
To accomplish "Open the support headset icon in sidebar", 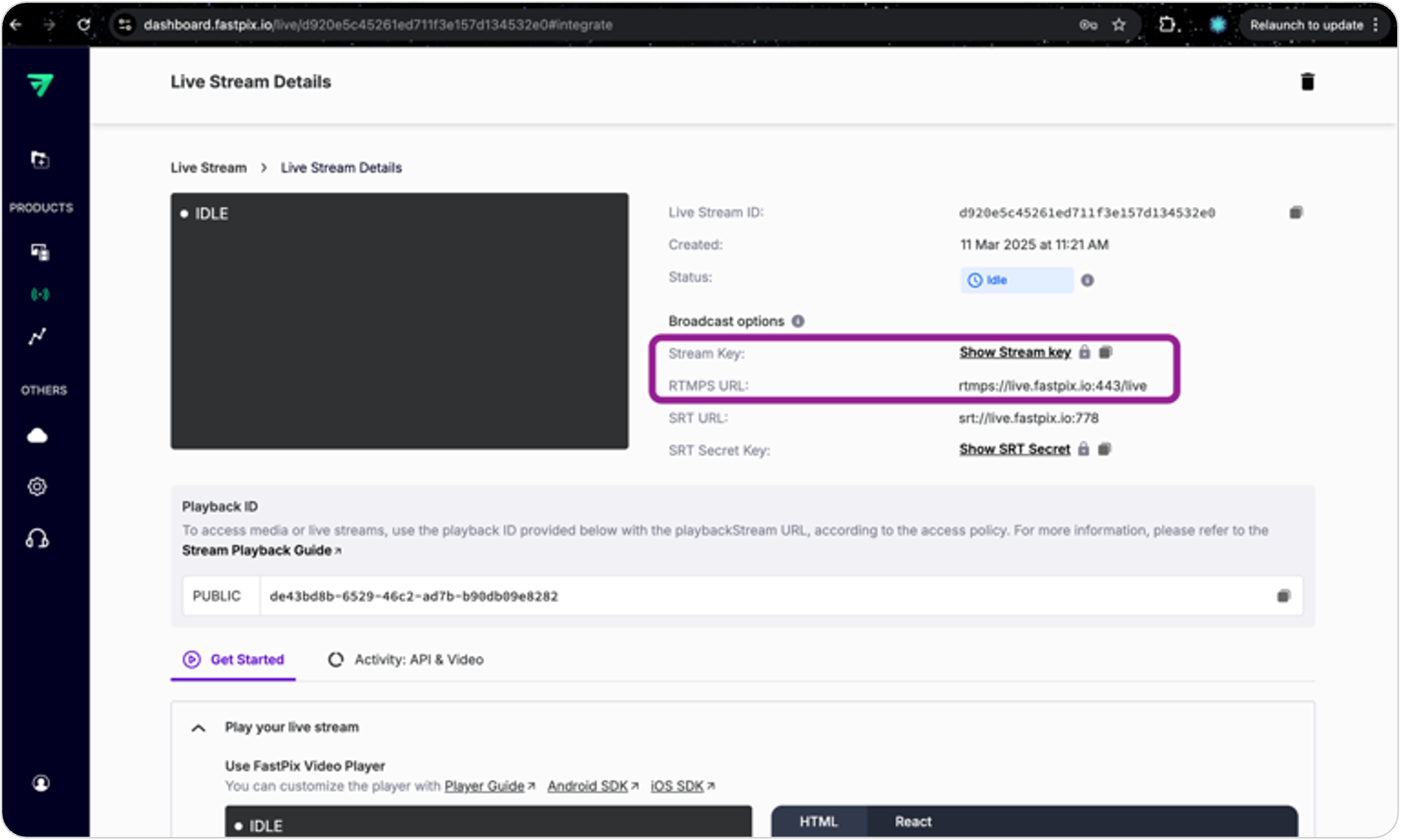I will 38,539.
